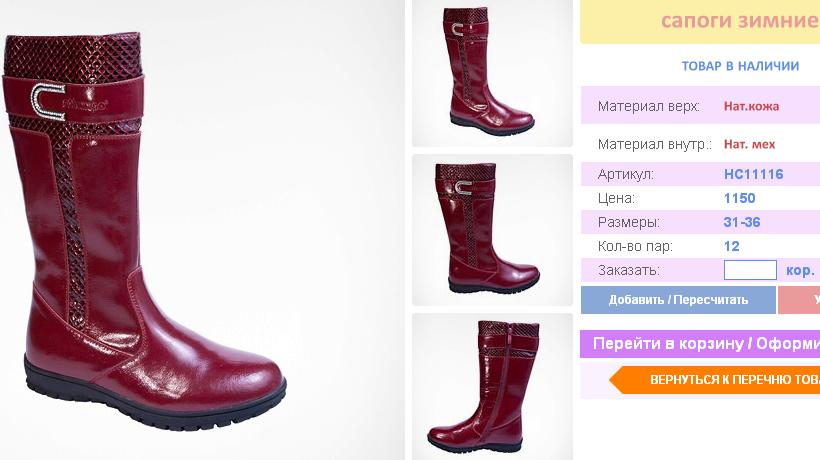
Task: Click the сапоги зимние title banner
Action: (700, 21)
